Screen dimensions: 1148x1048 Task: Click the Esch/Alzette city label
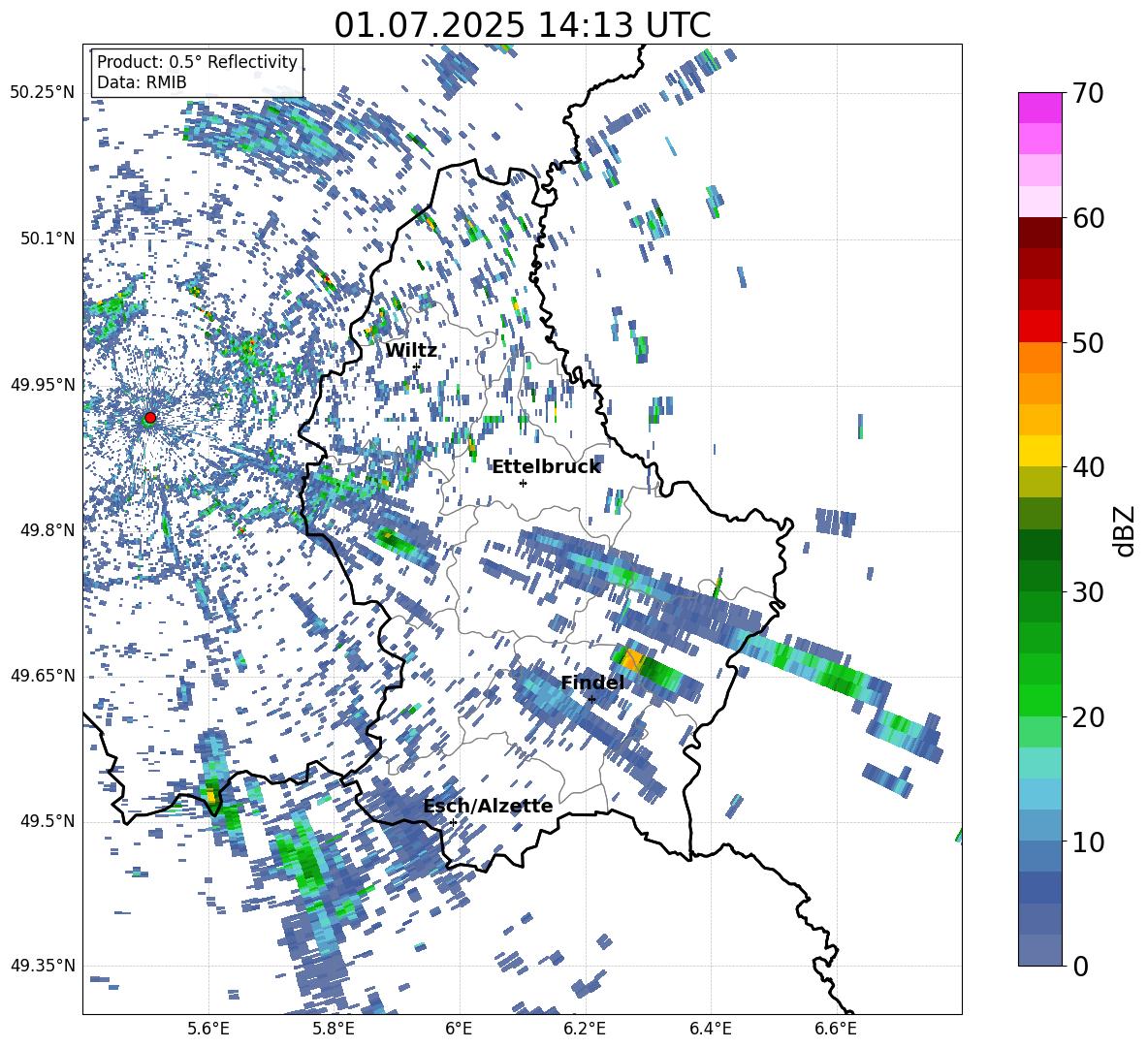488,807
